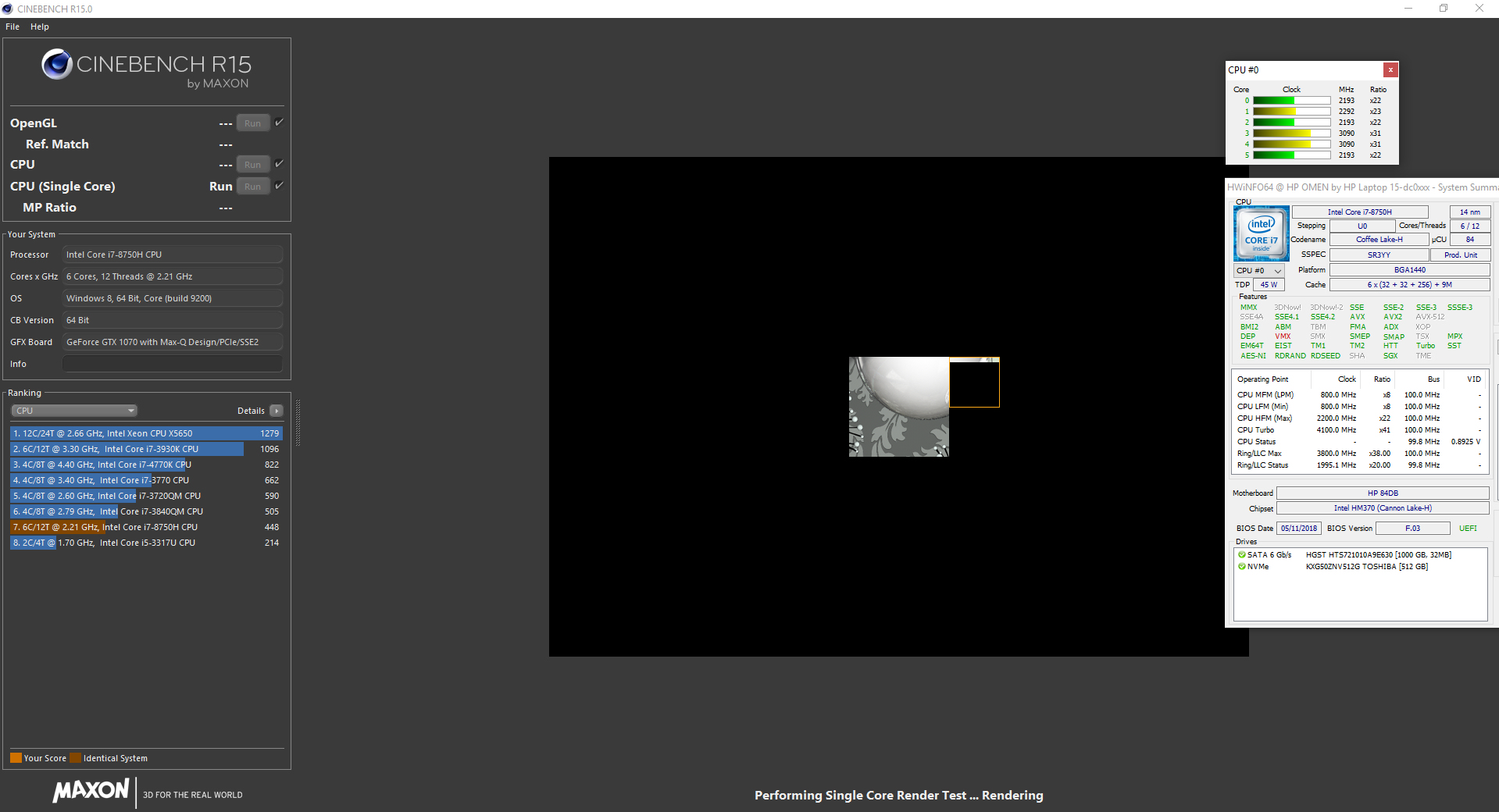Screen dimensions: 1499x812
Task: Select ranking row Intel Core i5-3317U CPU
Action: click(x=146, y=543)
